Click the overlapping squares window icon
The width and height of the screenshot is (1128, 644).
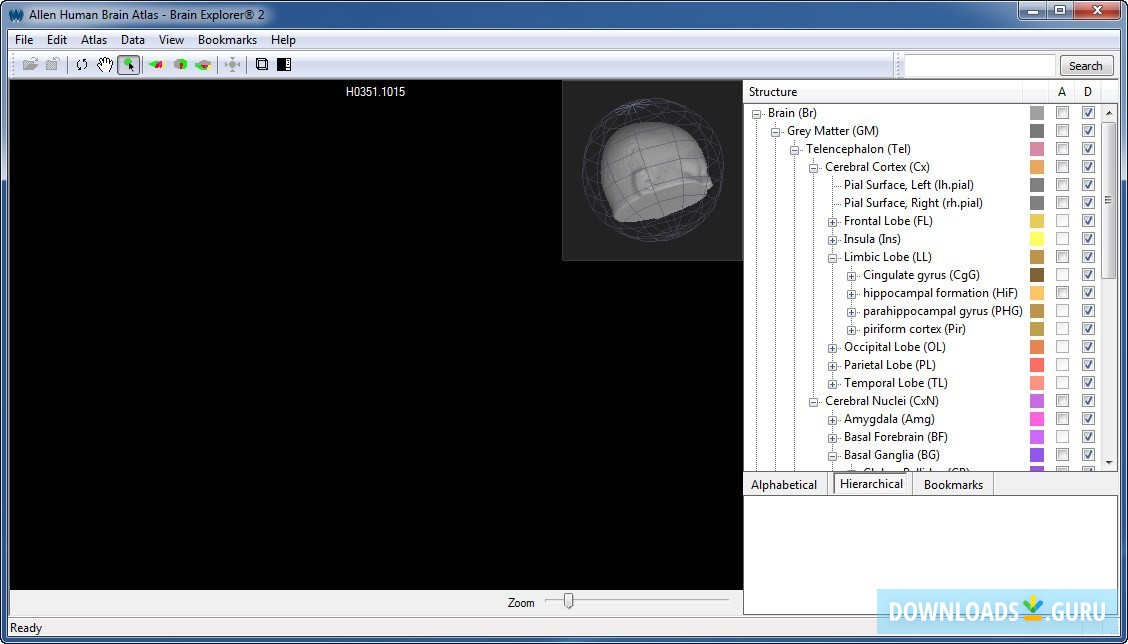tap(262, 65)
